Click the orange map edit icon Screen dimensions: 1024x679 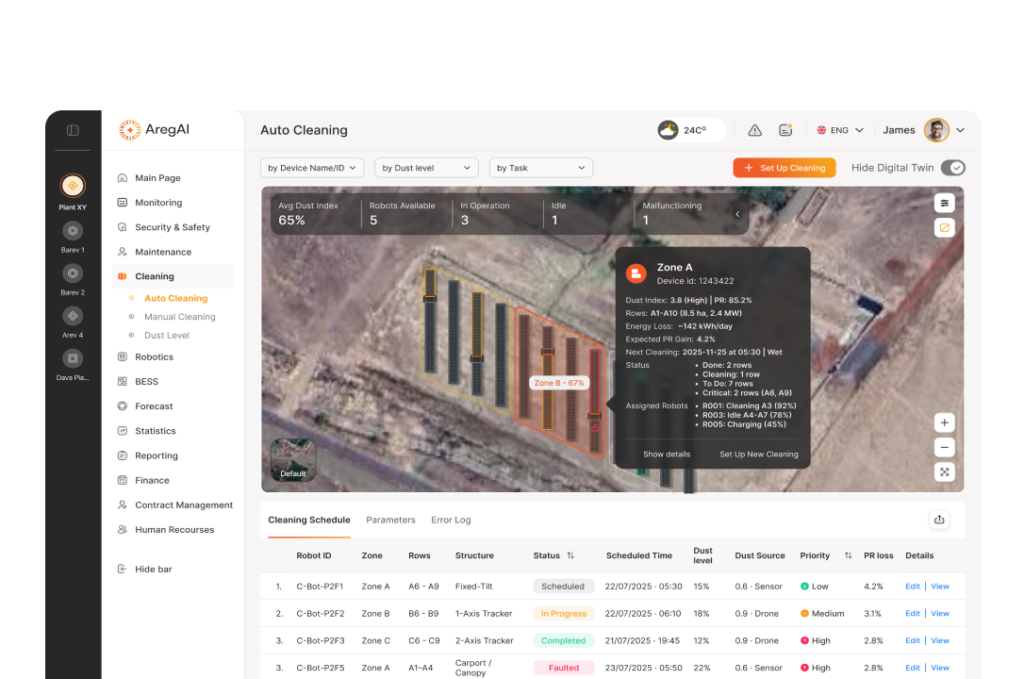944,228
